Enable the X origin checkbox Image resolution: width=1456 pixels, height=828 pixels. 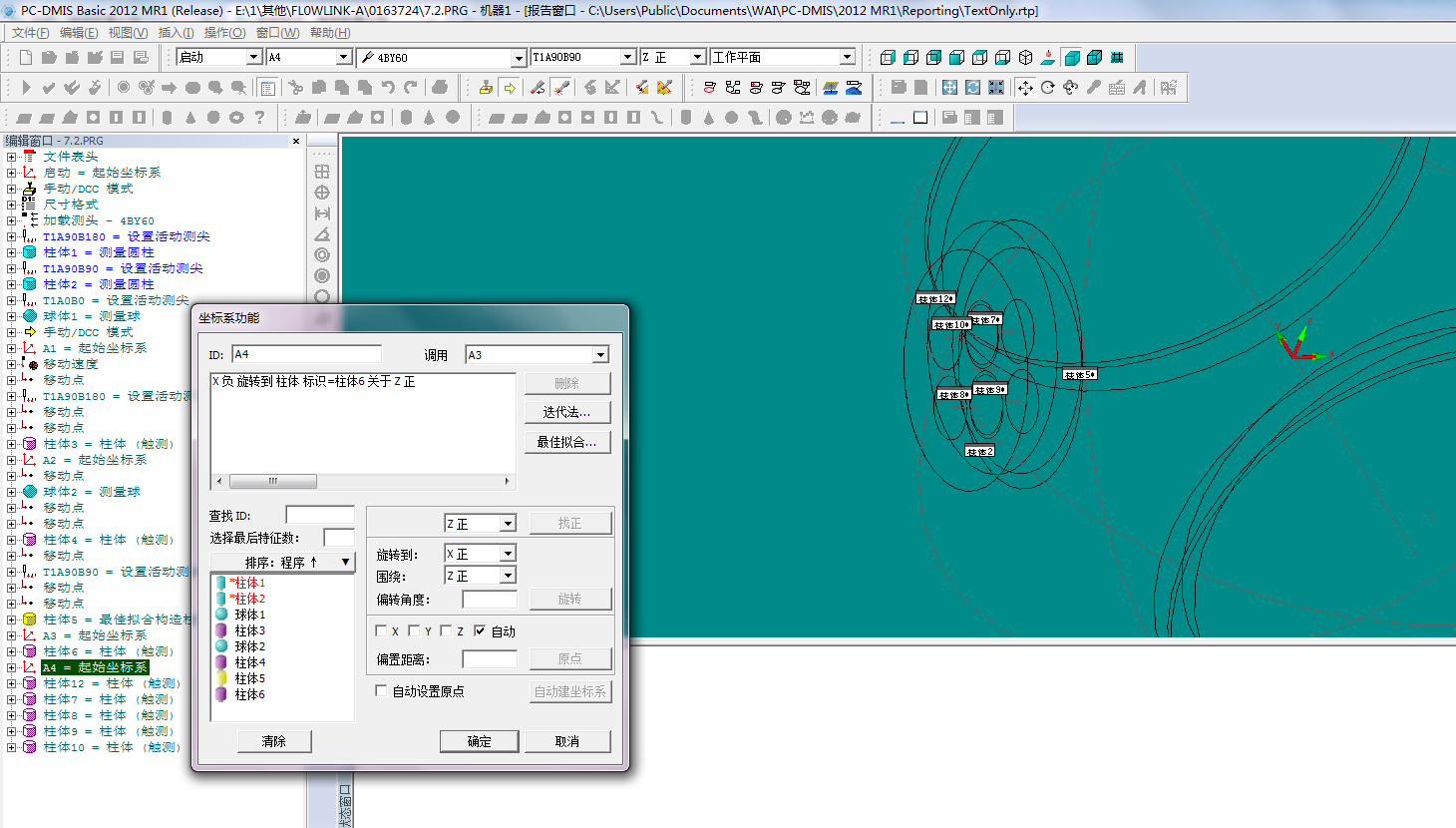point(381,631)
